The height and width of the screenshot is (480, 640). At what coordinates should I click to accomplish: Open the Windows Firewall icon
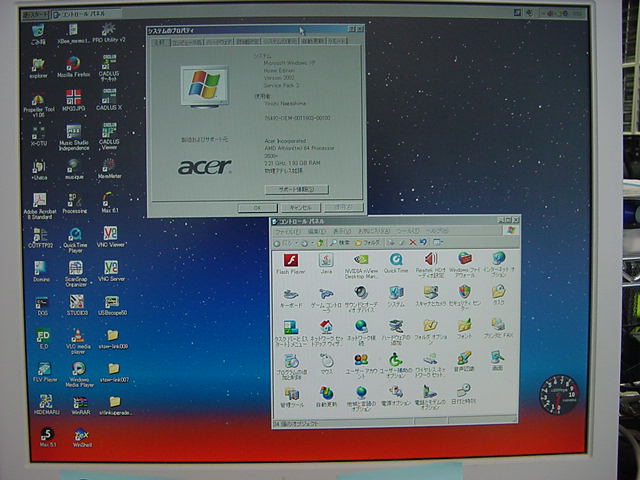[x=465, y=261]
